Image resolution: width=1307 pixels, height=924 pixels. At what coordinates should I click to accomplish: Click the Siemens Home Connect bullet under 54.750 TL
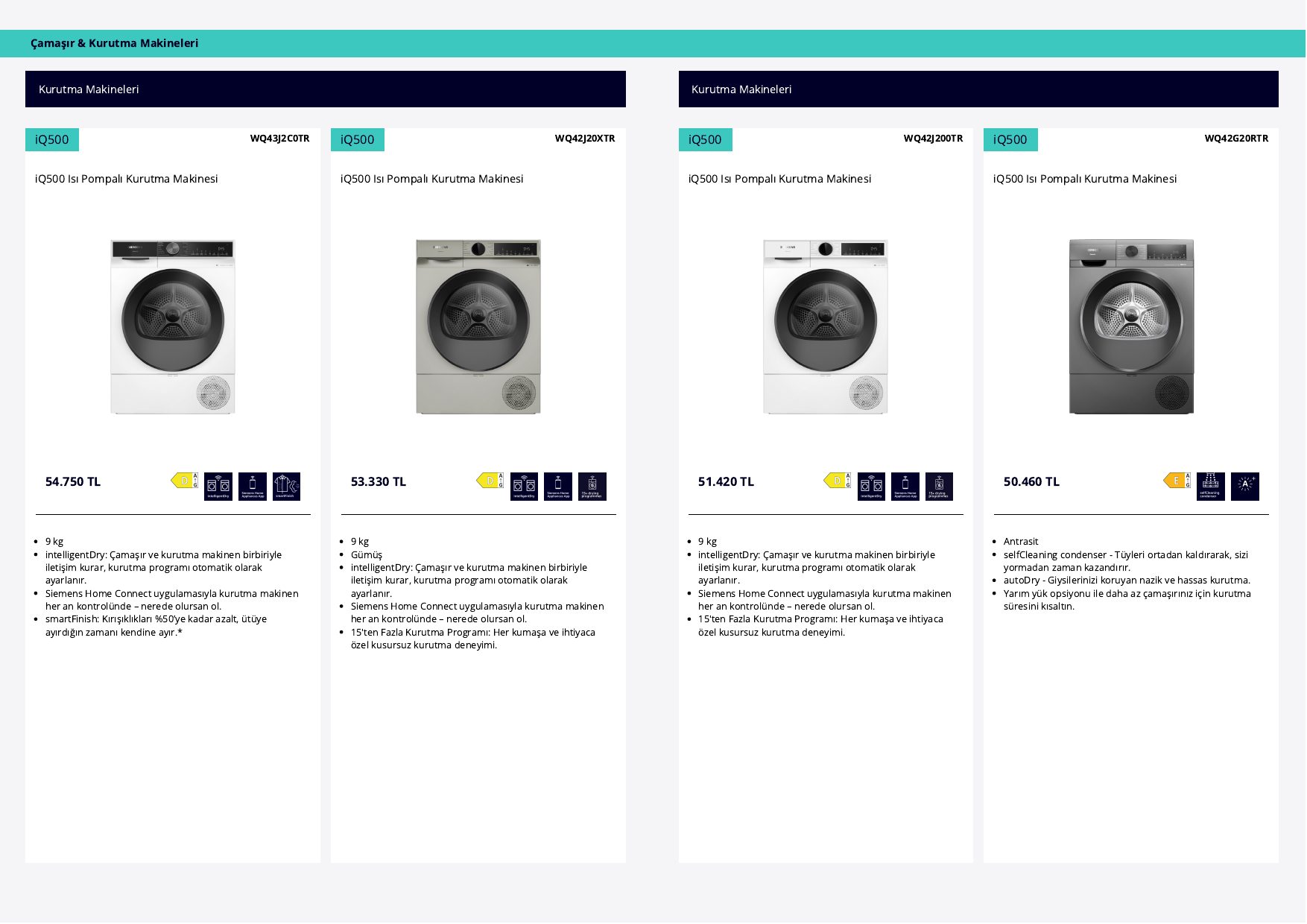171,600
